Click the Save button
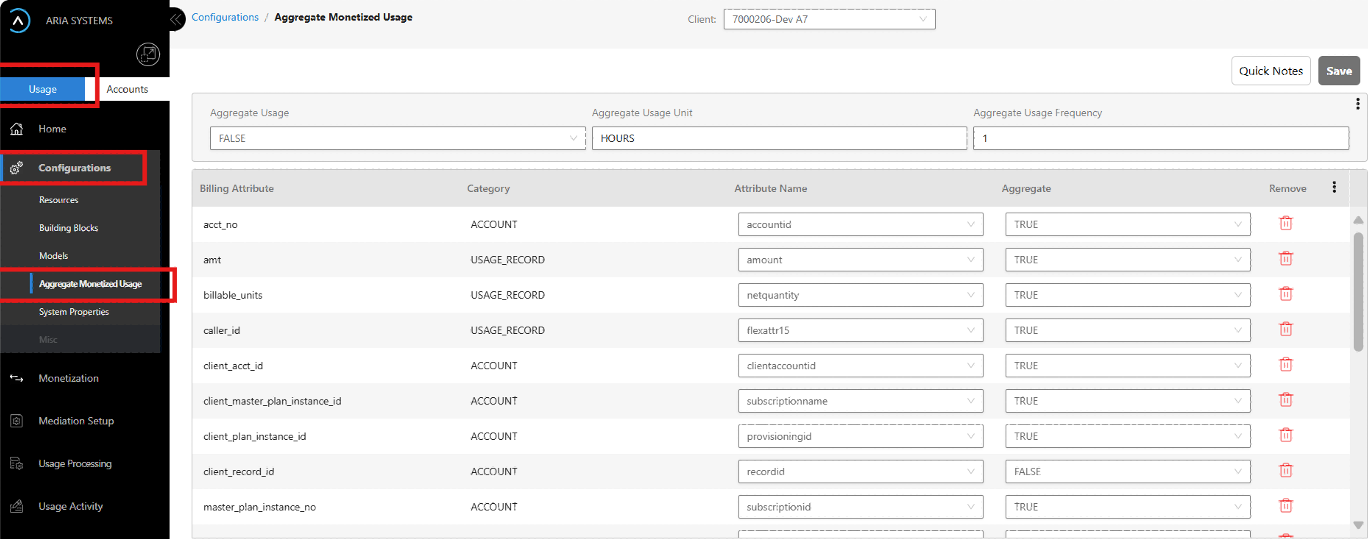Screen dimensions: 1368x539 click(x=1338, y=71)
